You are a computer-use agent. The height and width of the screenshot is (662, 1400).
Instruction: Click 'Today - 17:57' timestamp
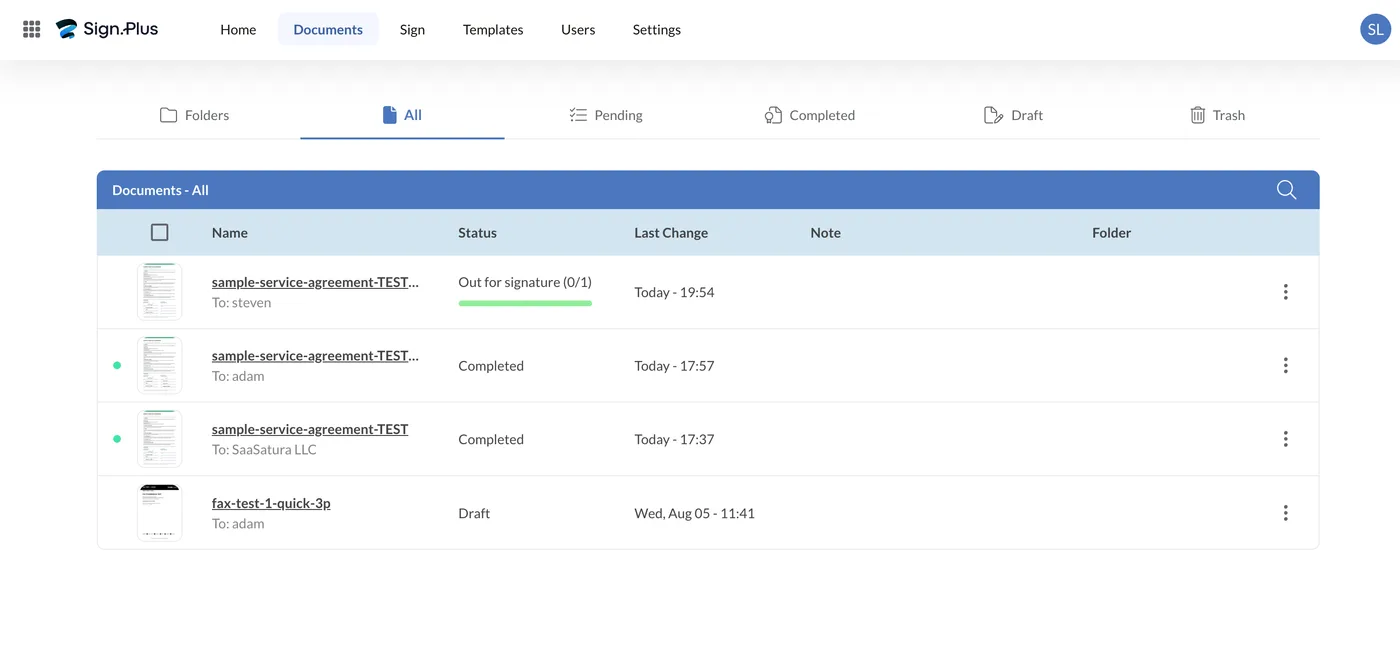click(674, 366)
